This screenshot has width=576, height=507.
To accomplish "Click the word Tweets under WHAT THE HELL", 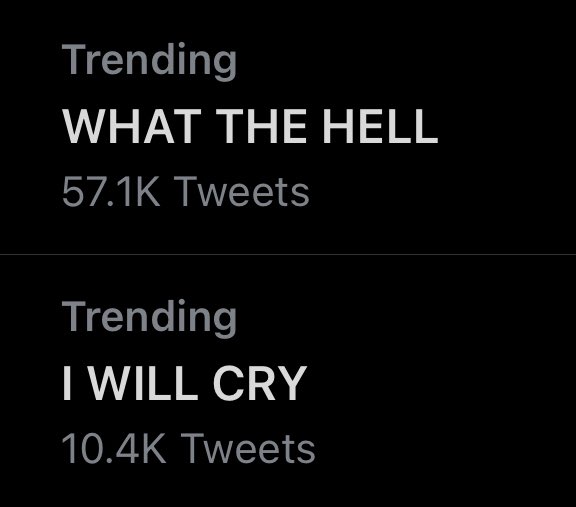I will (x=242, y=191).
